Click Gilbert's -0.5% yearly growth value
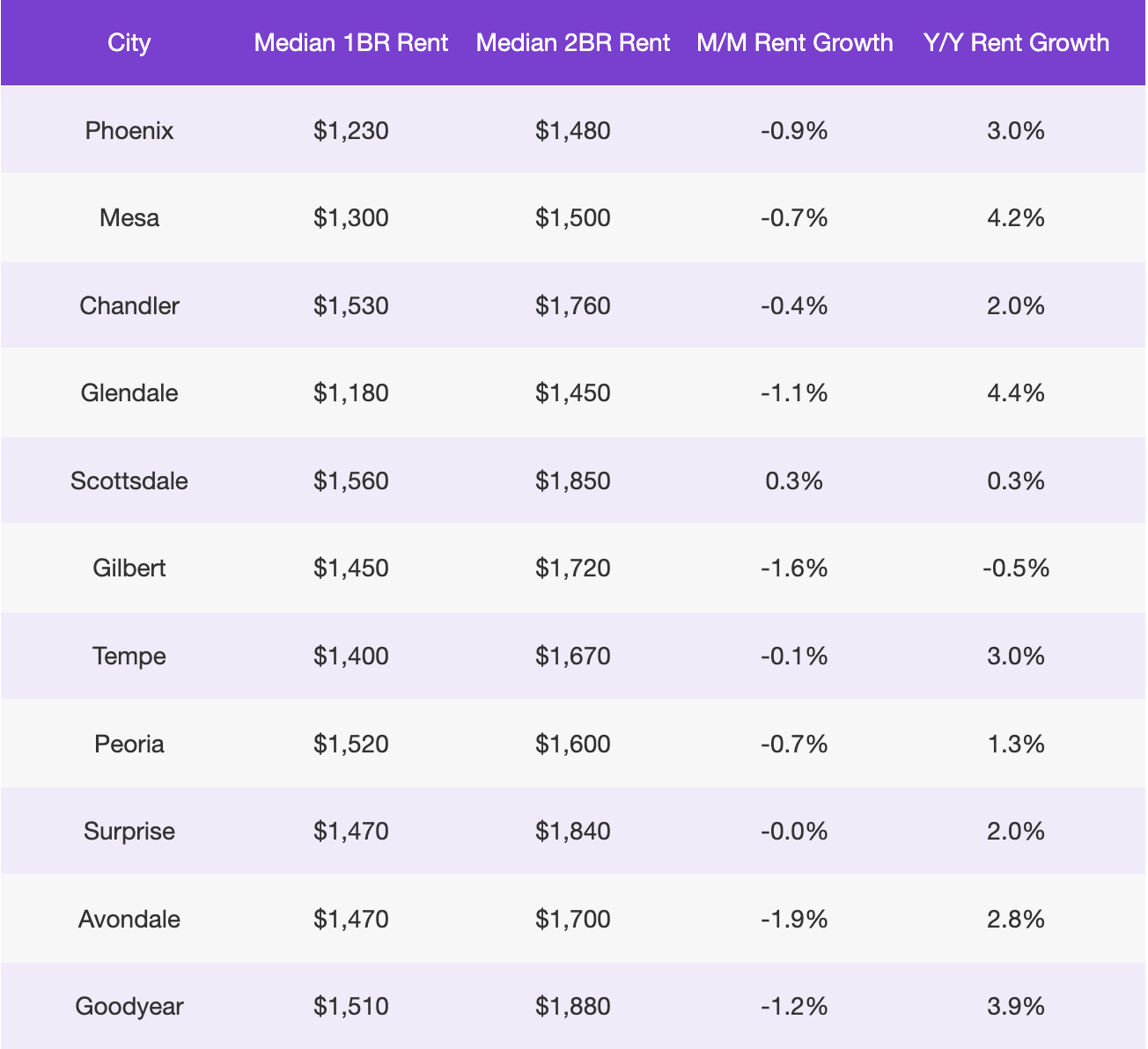1148x1049 pixels. (x=1016, y=568)
